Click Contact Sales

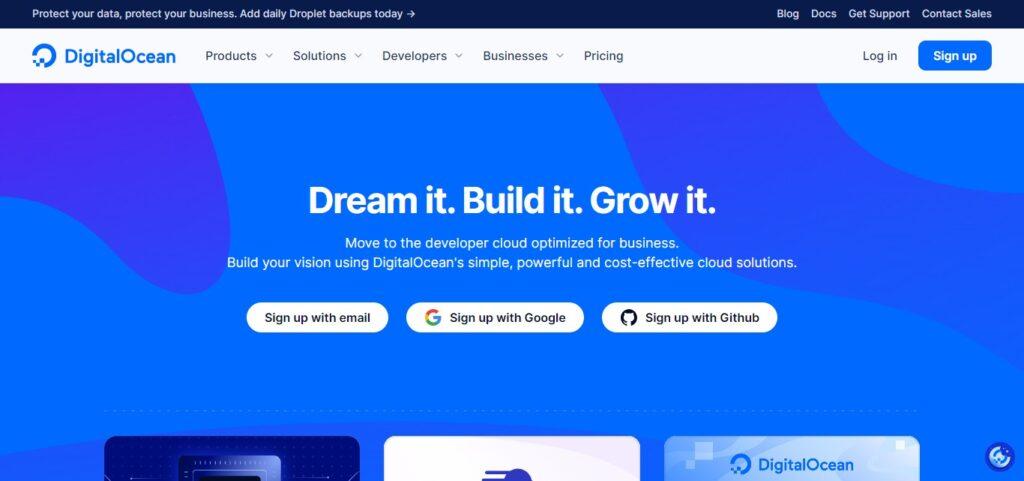pyautogui.click(x=957, y=14)
